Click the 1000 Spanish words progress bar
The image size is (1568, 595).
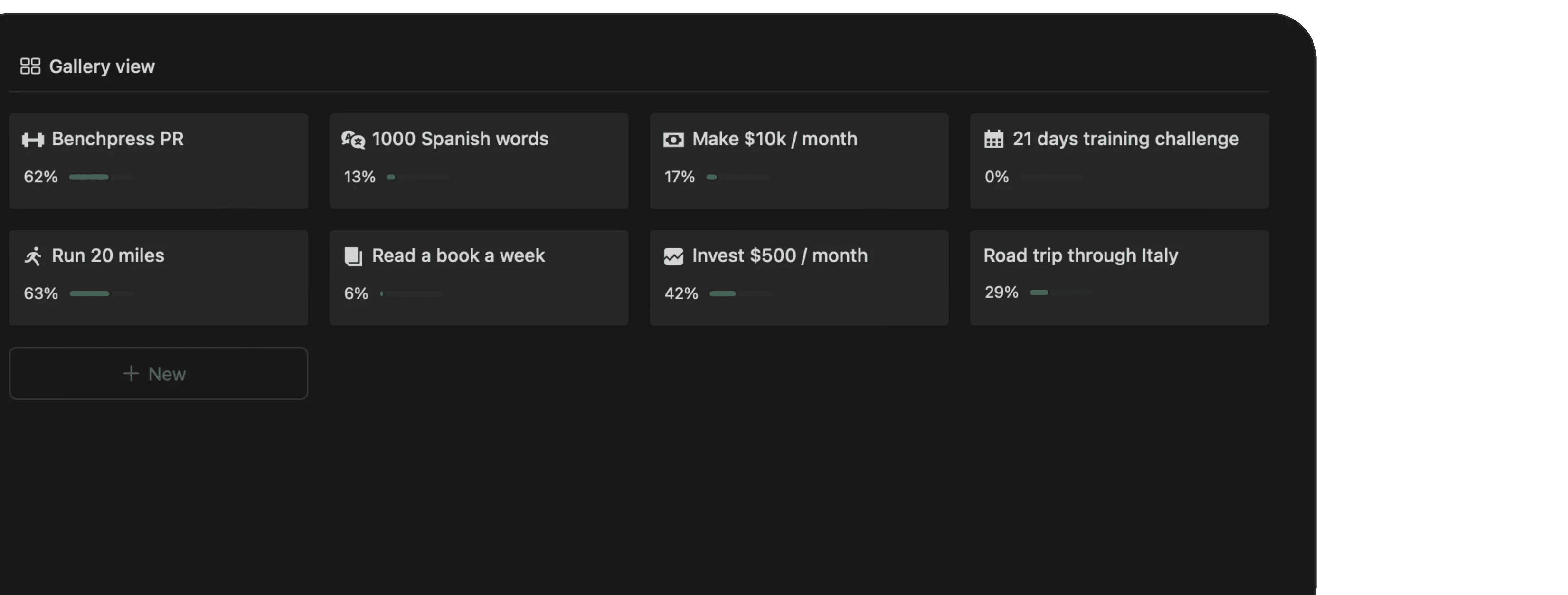(x=418, y=177)
